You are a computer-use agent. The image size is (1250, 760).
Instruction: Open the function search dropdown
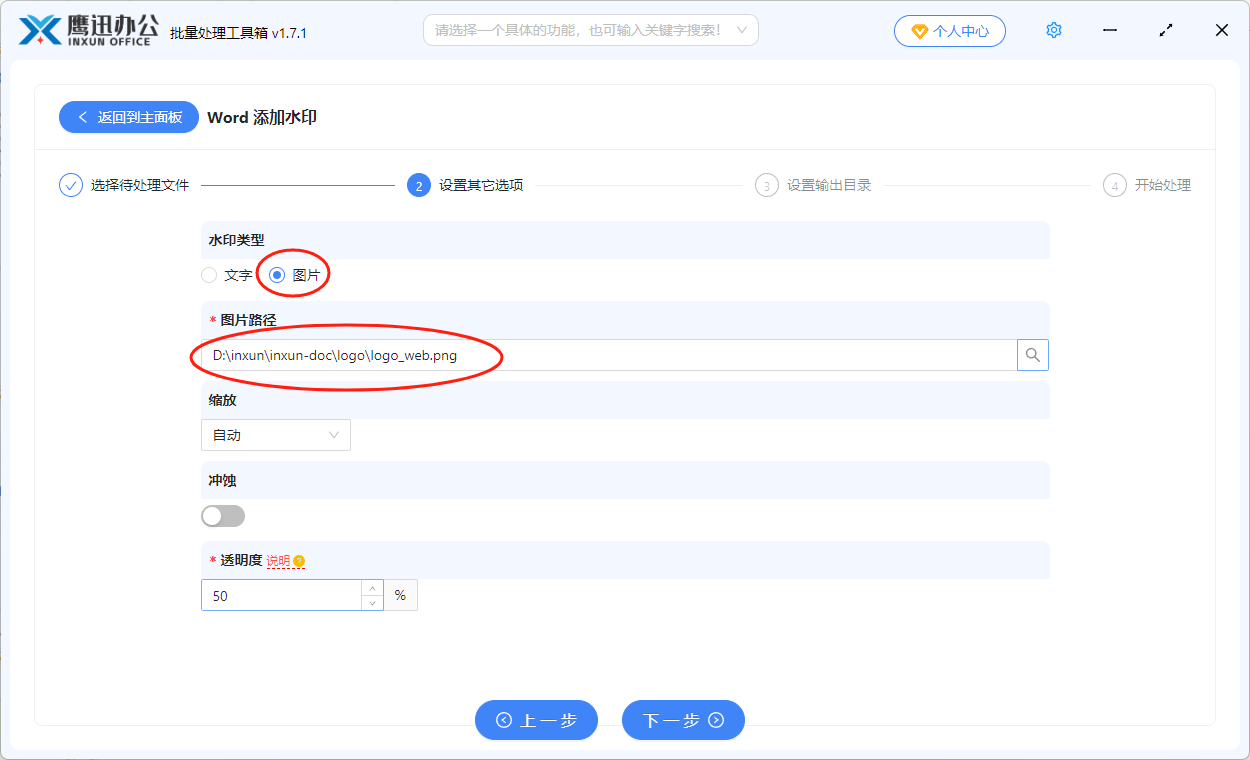(x=591, y=30)
